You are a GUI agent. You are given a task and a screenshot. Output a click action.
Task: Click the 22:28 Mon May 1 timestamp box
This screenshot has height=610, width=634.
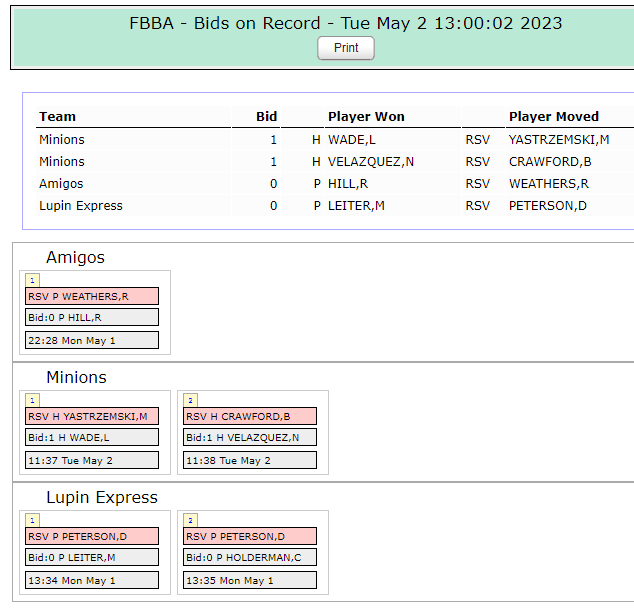point(92,340)
